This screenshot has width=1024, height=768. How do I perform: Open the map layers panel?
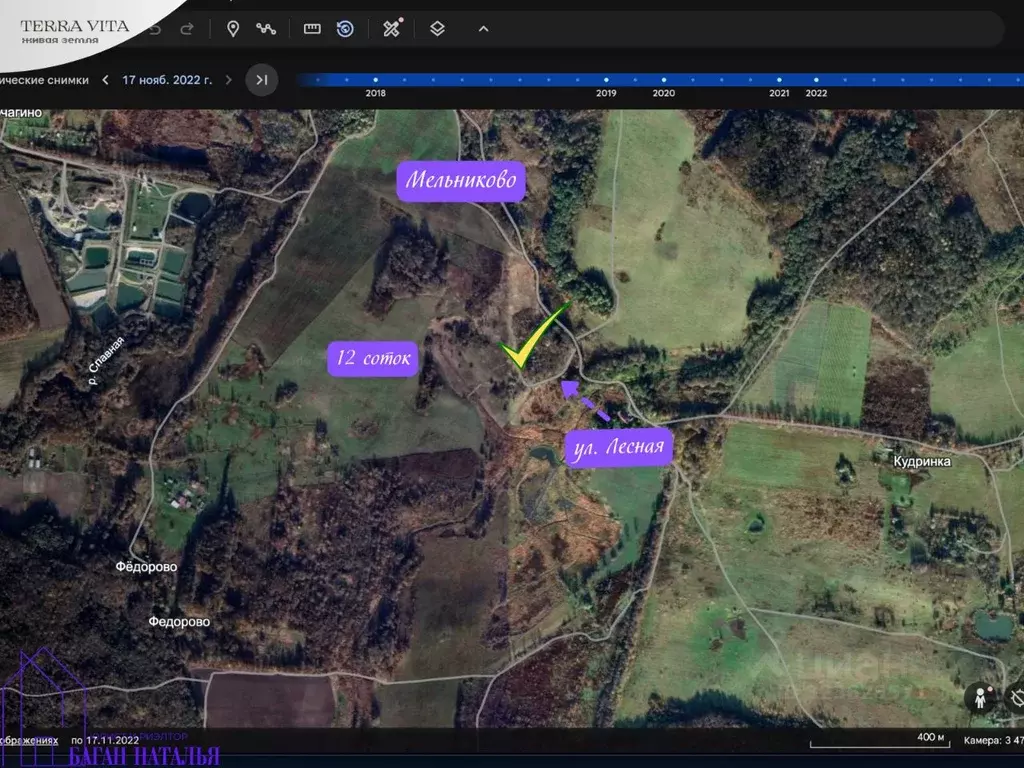(437, 29)
